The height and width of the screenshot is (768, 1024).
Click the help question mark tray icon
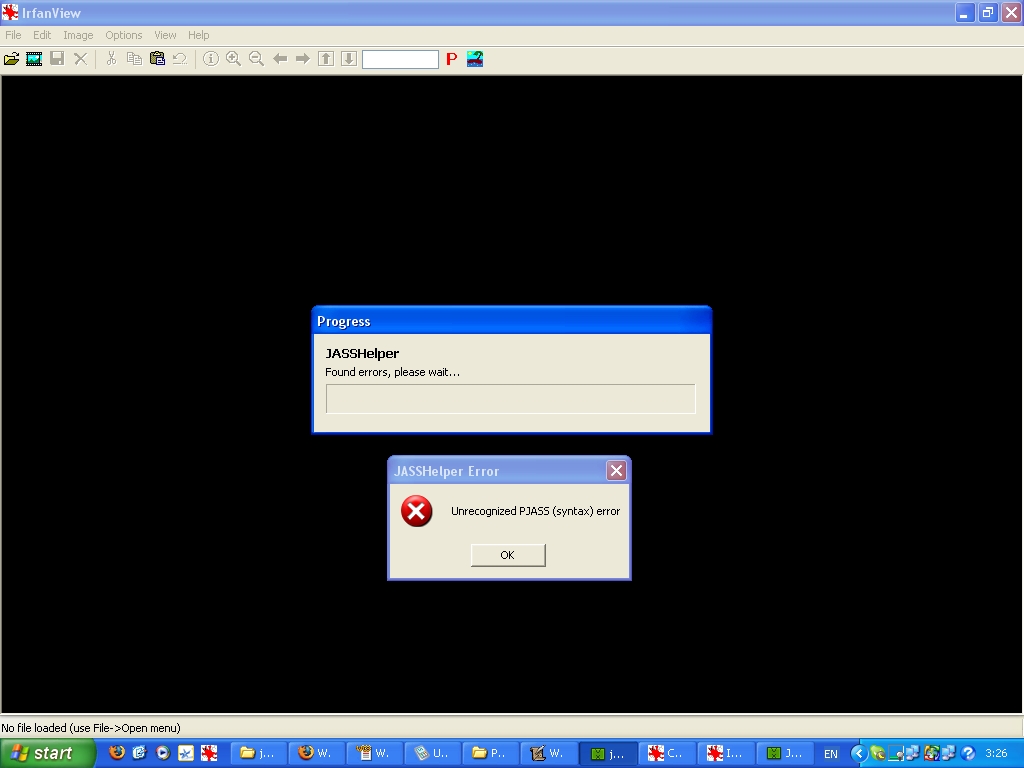click(x=967, y=754)
